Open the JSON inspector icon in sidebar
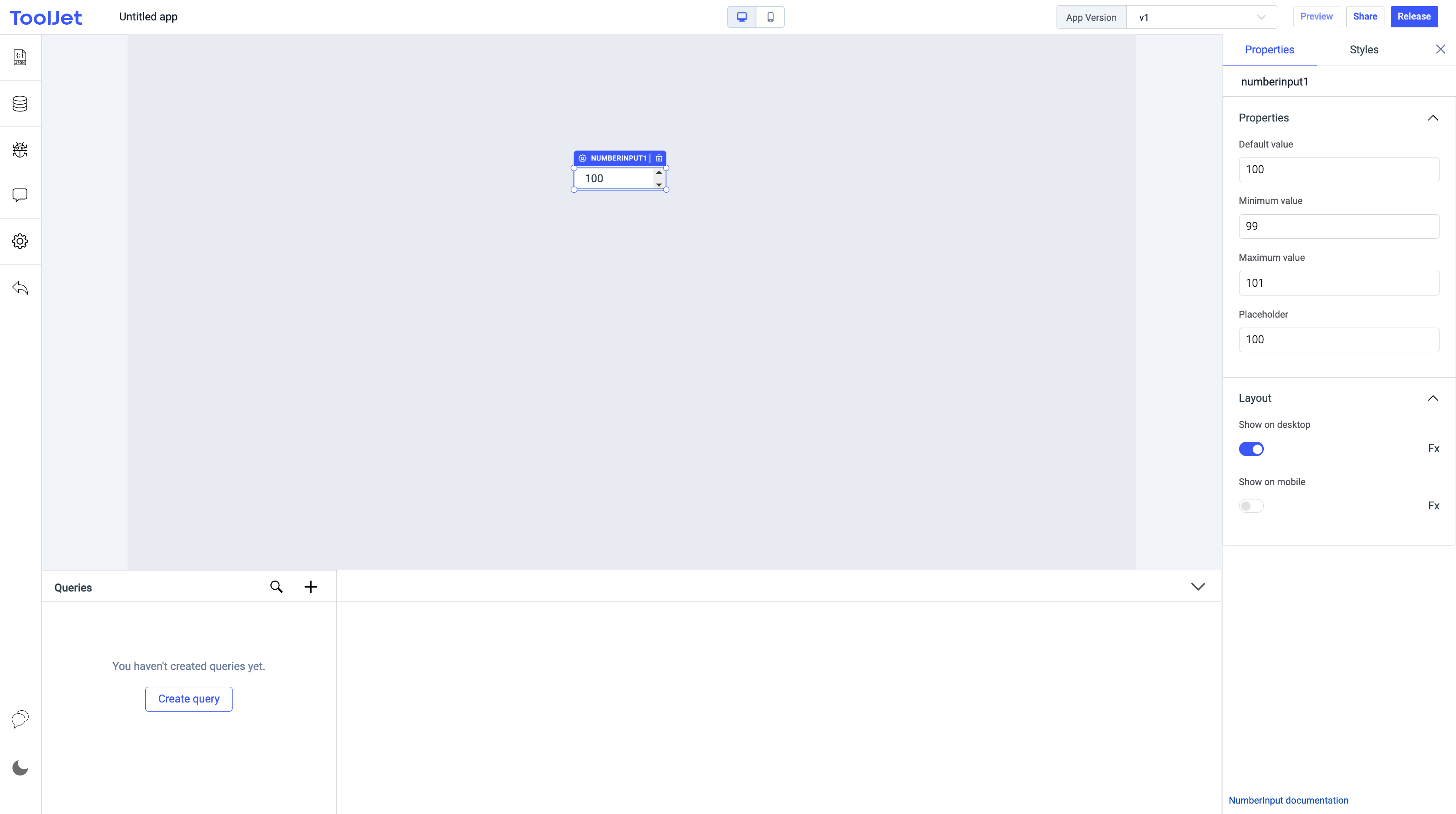The image size is (1456, 814). pos(20,57)
